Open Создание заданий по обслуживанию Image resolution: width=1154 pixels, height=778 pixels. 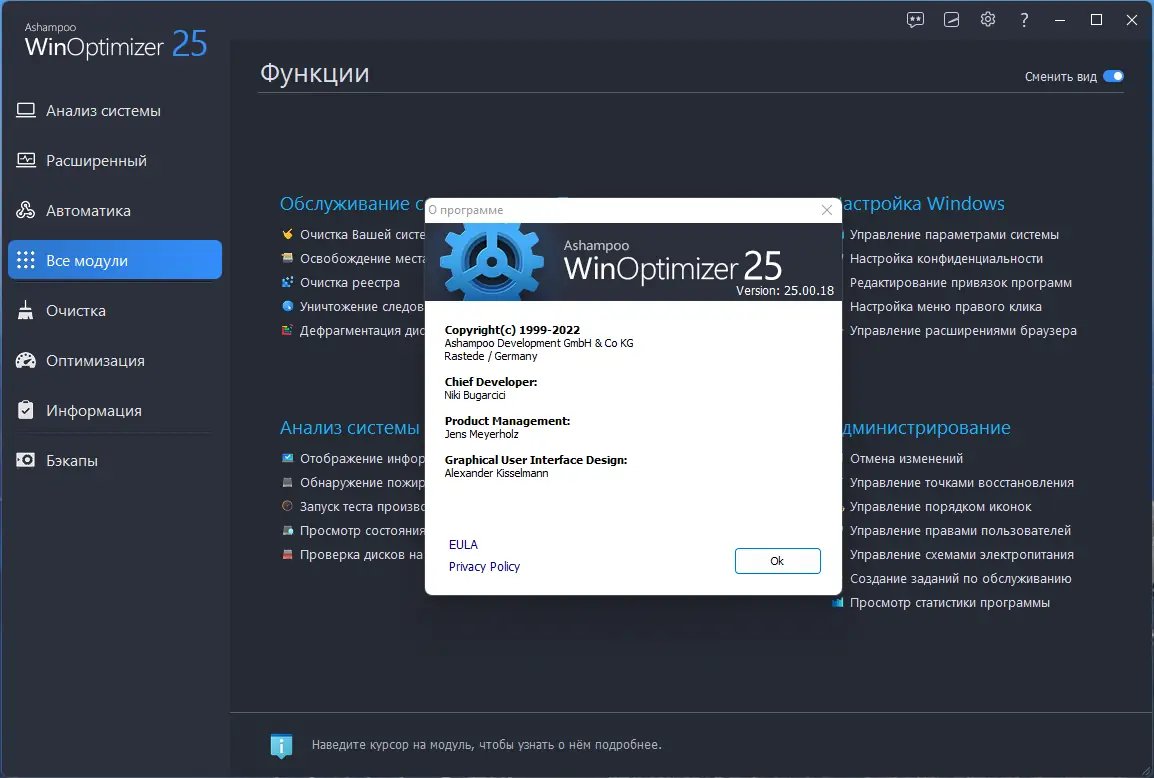[960, 579]
